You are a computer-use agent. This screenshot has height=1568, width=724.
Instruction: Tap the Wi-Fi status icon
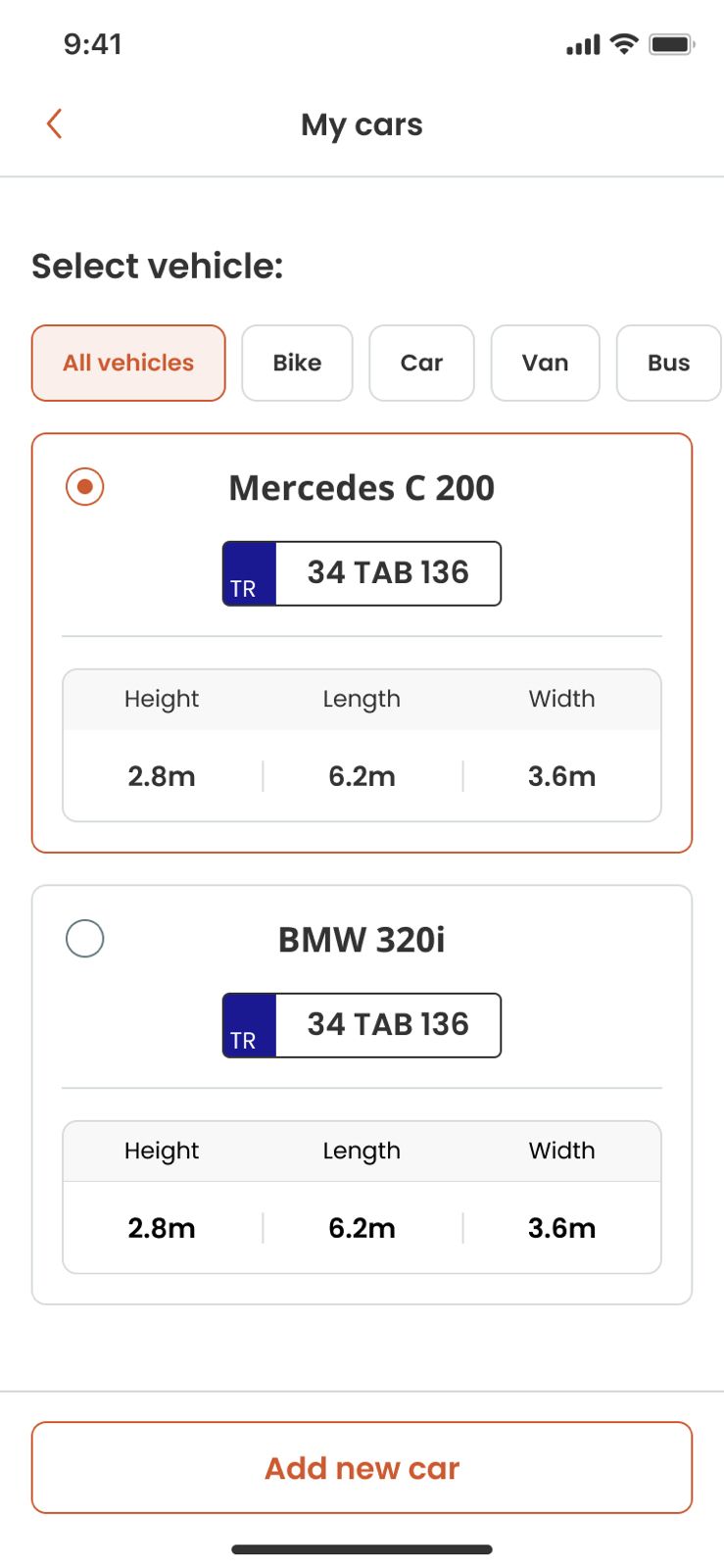click(x=624, y=44)
